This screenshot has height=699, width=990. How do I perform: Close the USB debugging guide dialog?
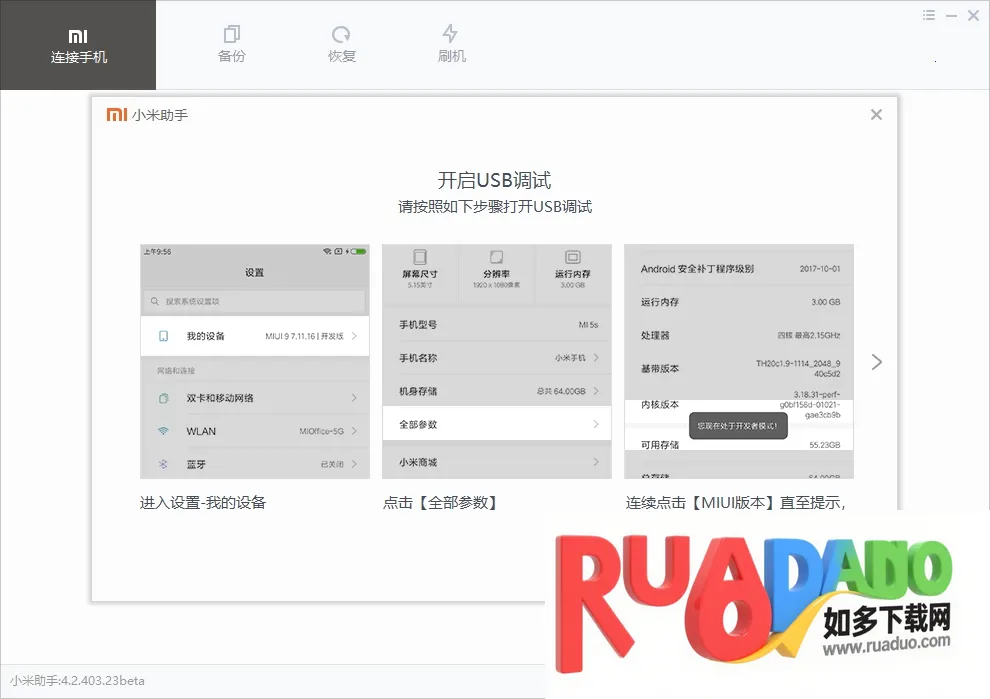tap(876, 115)
